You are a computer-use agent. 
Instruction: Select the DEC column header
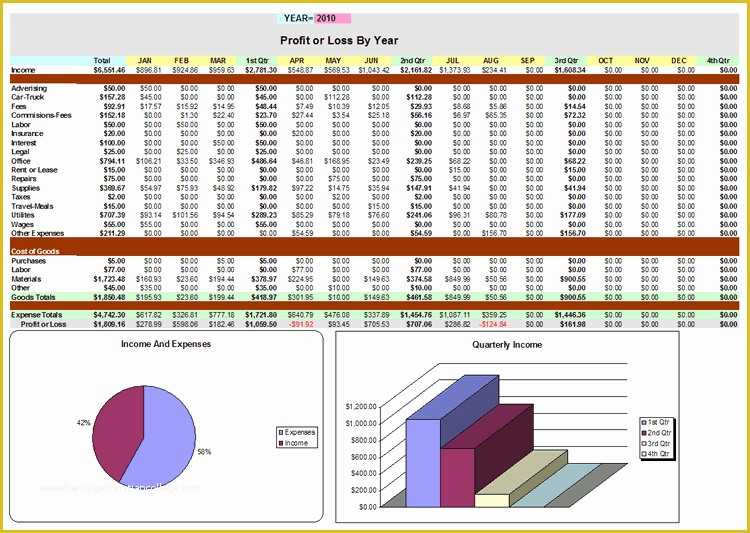[x=678, y=61]
